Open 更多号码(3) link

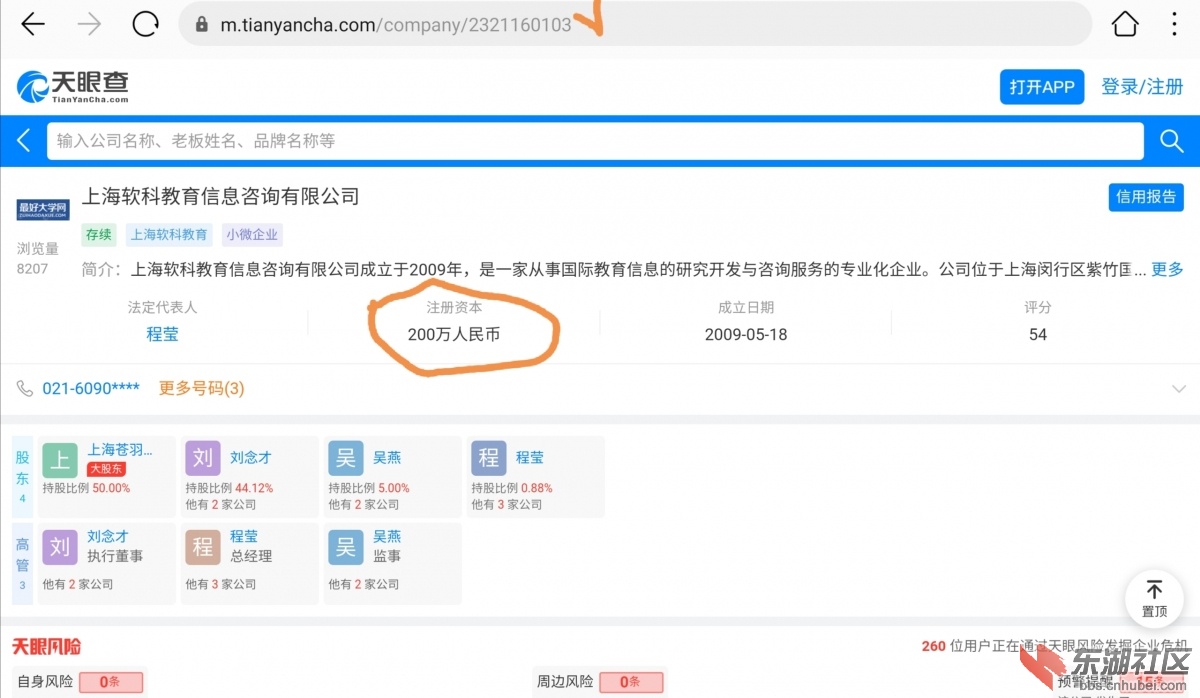click(x=201, y=388)
